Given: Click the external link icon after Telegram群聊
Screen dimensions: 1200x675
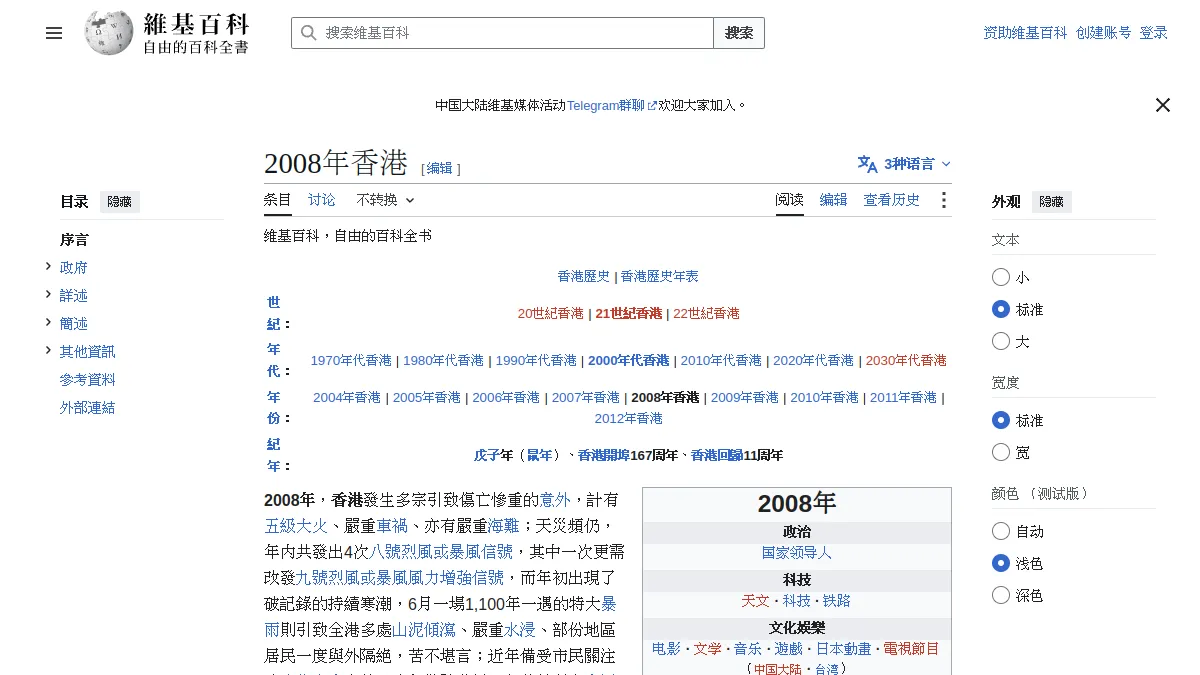Looking at the screenshot, I should pos(652,105).
